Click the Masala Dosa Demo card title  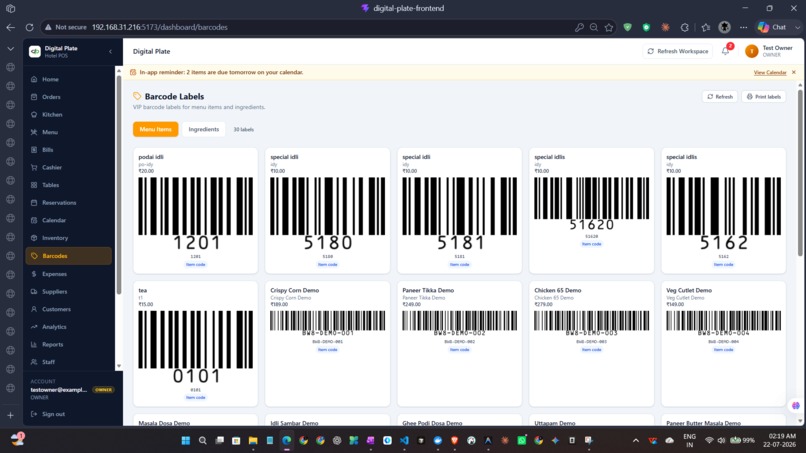coord(164,423)
